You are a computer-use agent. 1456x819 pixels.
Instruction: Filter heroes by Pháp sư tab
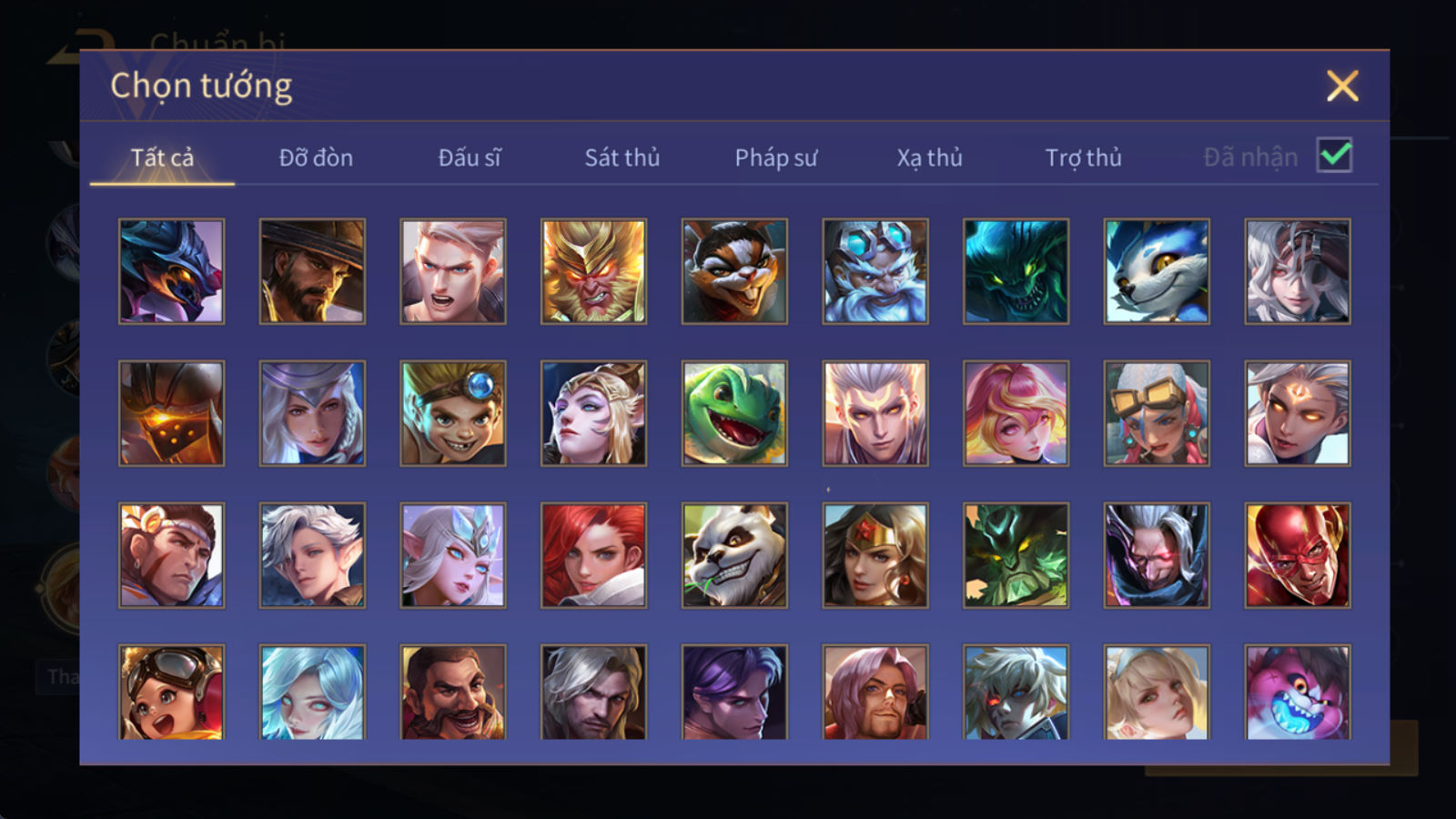point(776,157)
